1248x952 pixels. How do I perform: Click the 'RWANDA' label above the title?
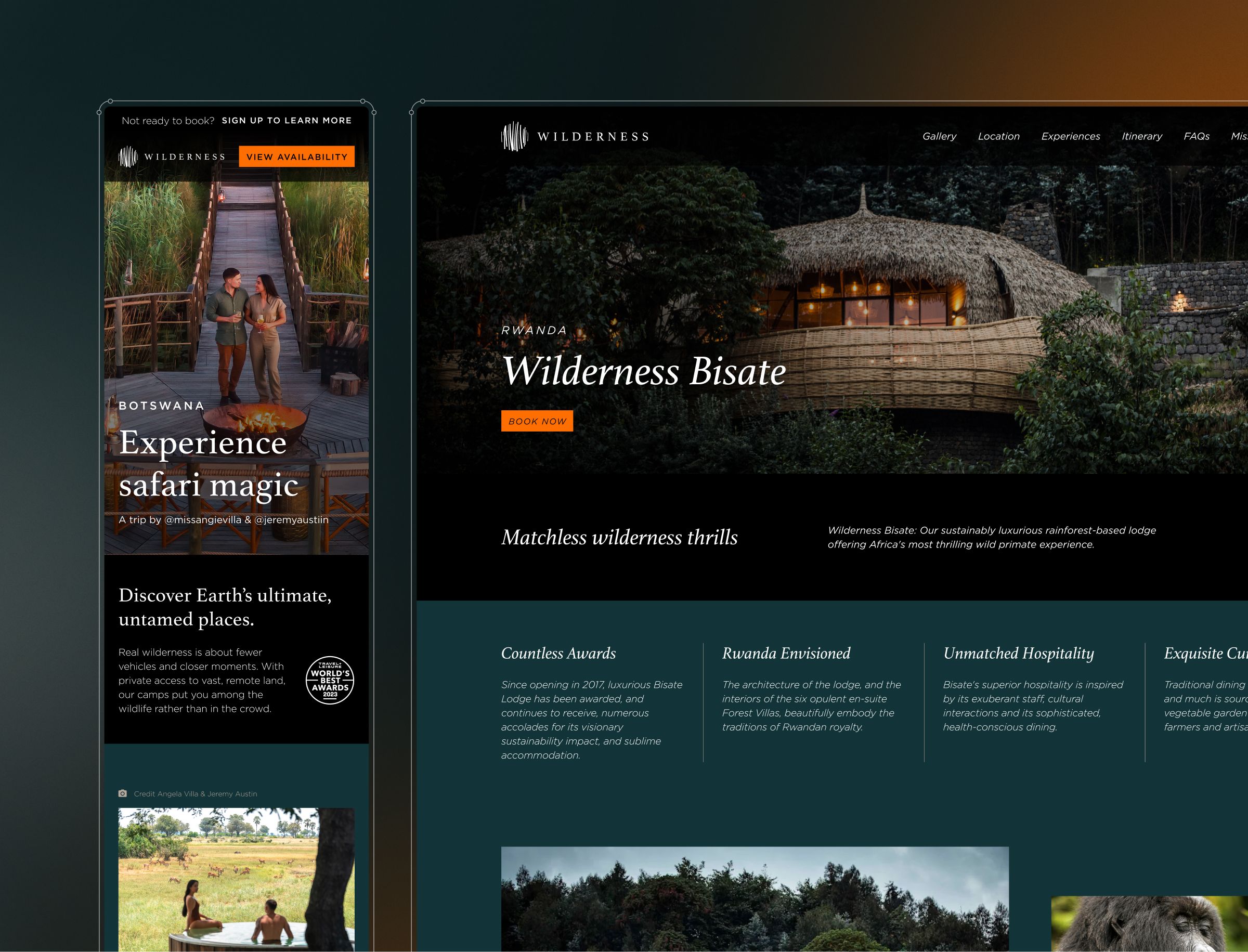(534, 330)
